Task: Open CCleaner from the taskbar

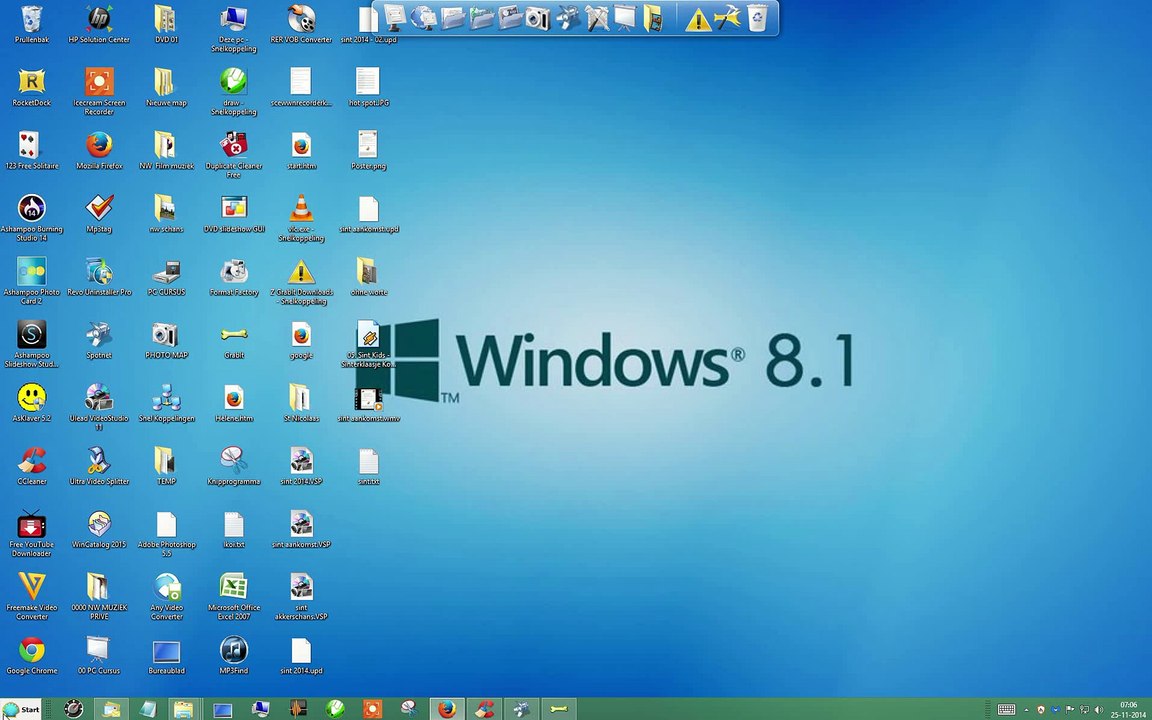Action: (484, 710)
